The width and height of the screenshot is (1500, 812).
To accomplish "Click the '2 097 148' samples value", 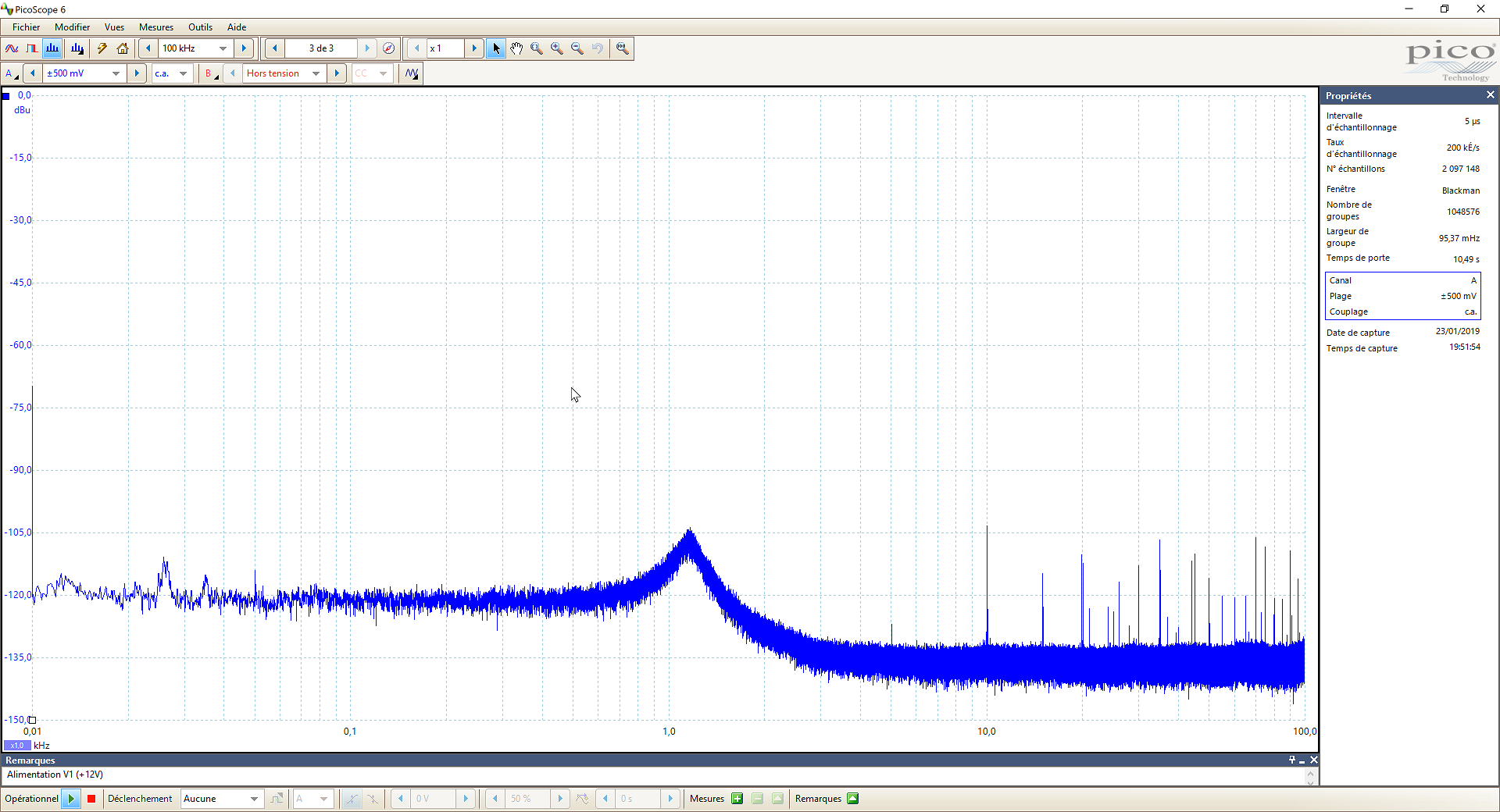I will pyautogui.click(x=1460, y=169).
